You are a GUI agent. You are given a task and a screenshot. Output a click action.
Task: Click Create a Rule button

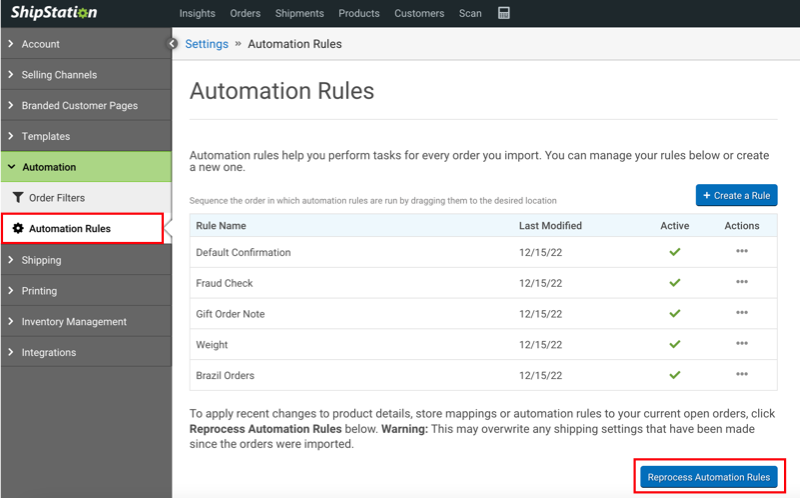[x=736, y=195]
